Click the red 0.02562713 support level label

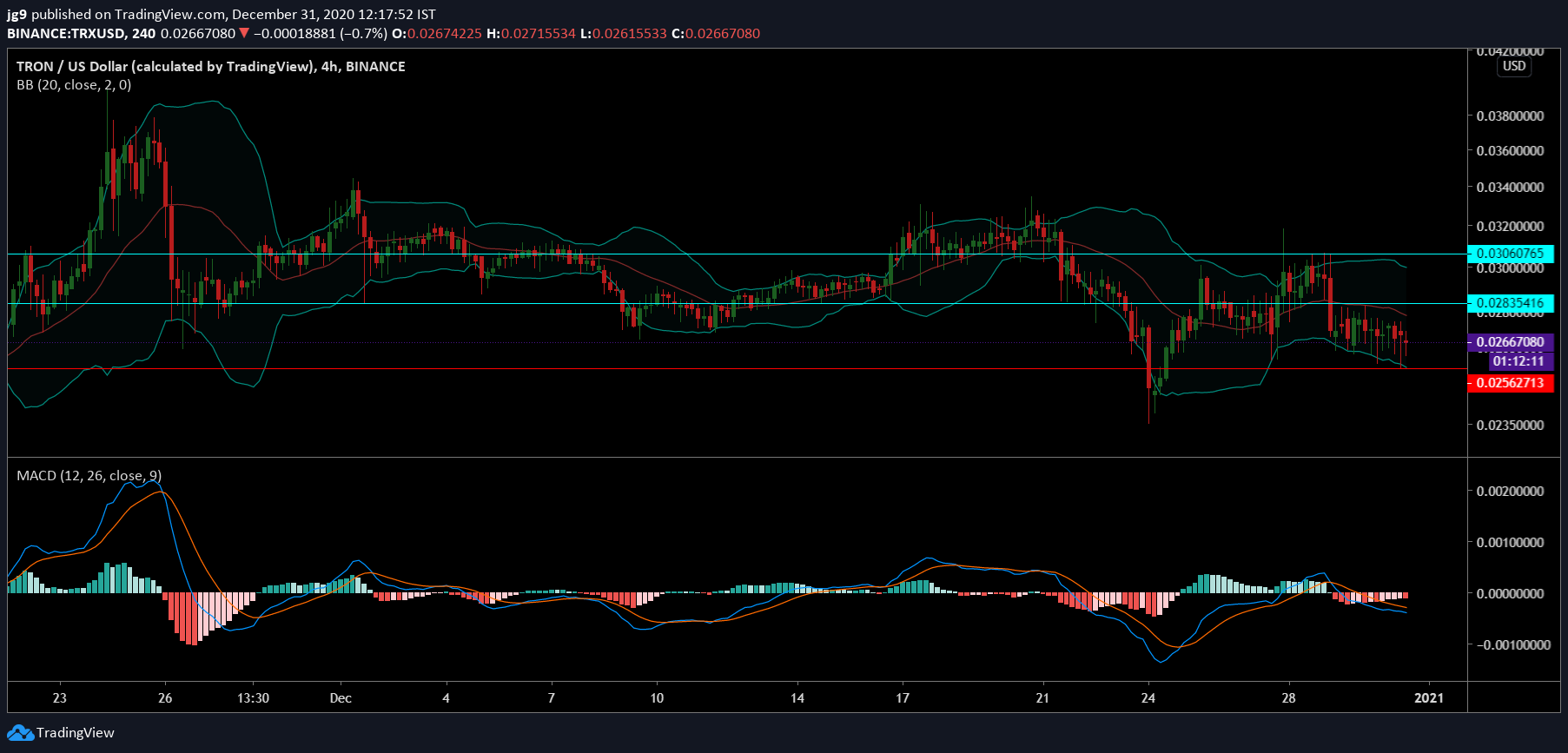1510,383
